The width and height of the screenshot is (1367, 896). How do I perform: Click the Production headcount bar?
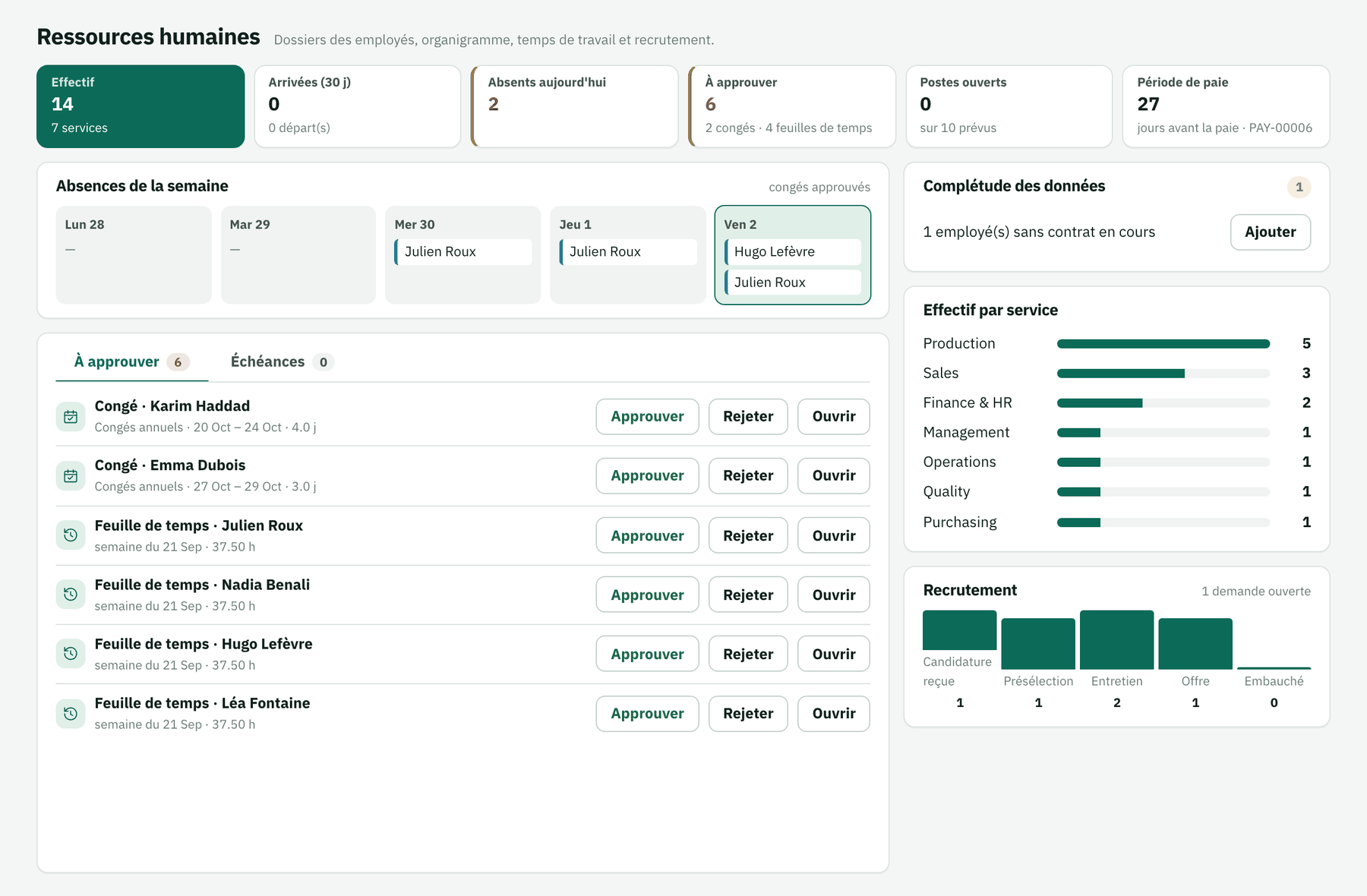[x=1163, y=344]
